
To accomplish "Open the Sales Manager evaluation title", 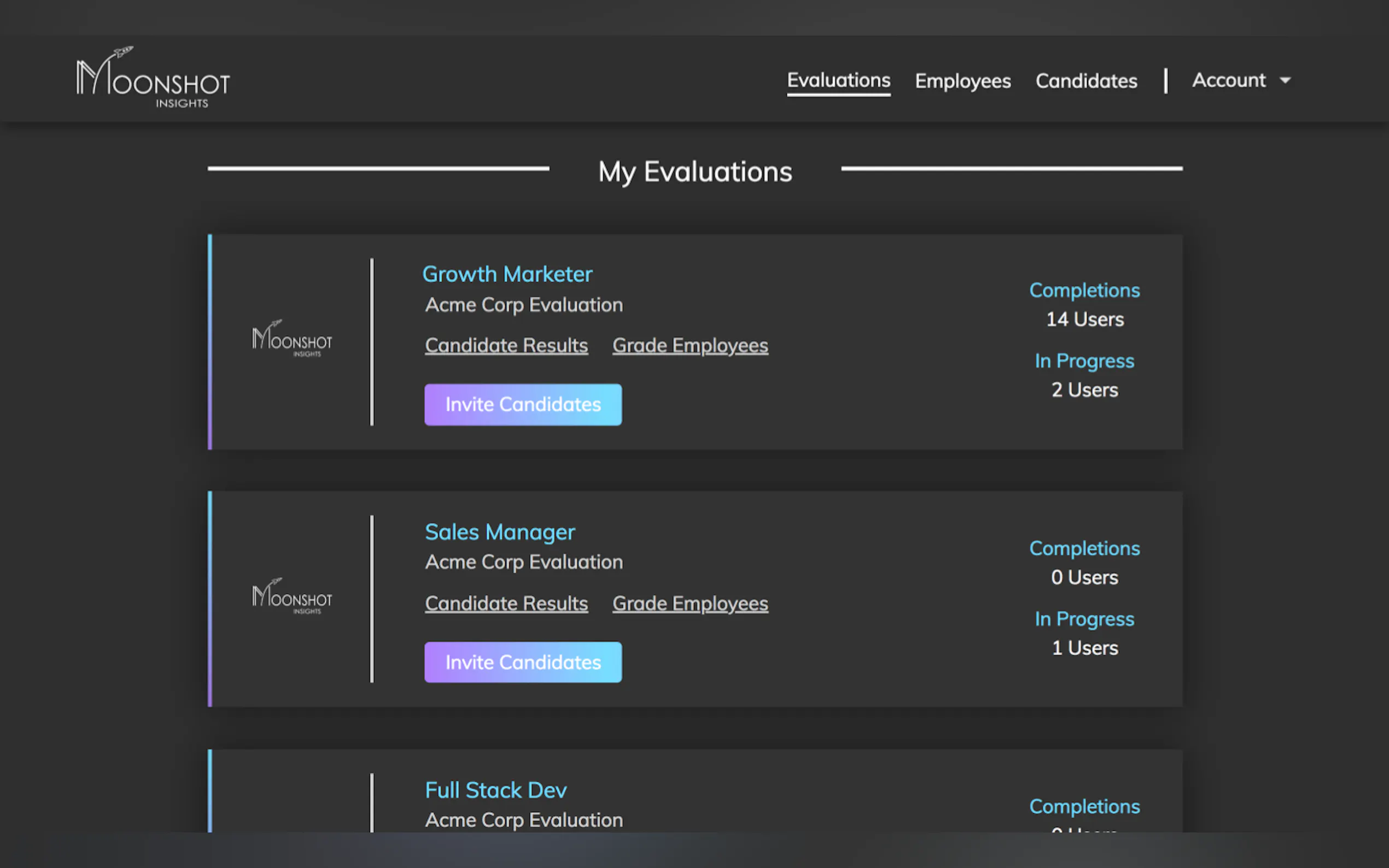I will [x=500, y=532].
